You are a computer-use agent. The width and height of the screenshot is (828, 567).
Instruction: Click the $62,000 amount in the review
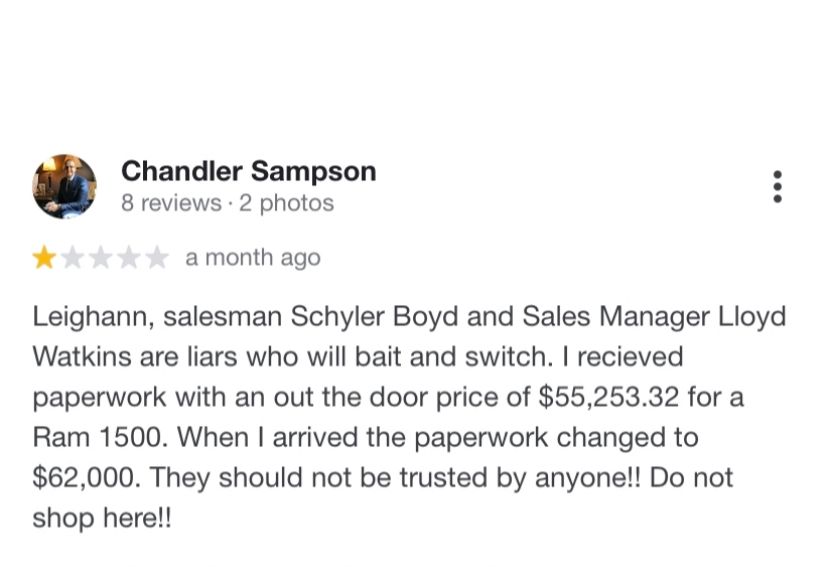tap(87, 477)
